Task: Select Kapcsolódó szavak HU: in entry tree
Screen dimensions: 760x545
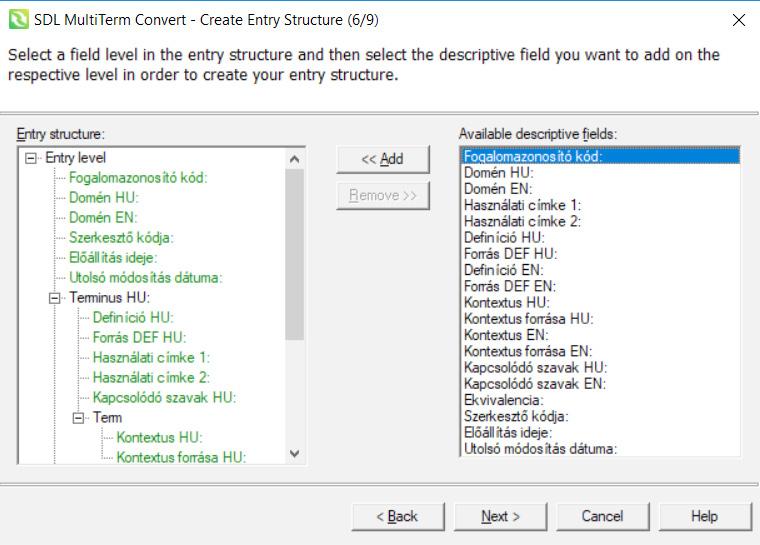Action: click(x=164, y=398)
